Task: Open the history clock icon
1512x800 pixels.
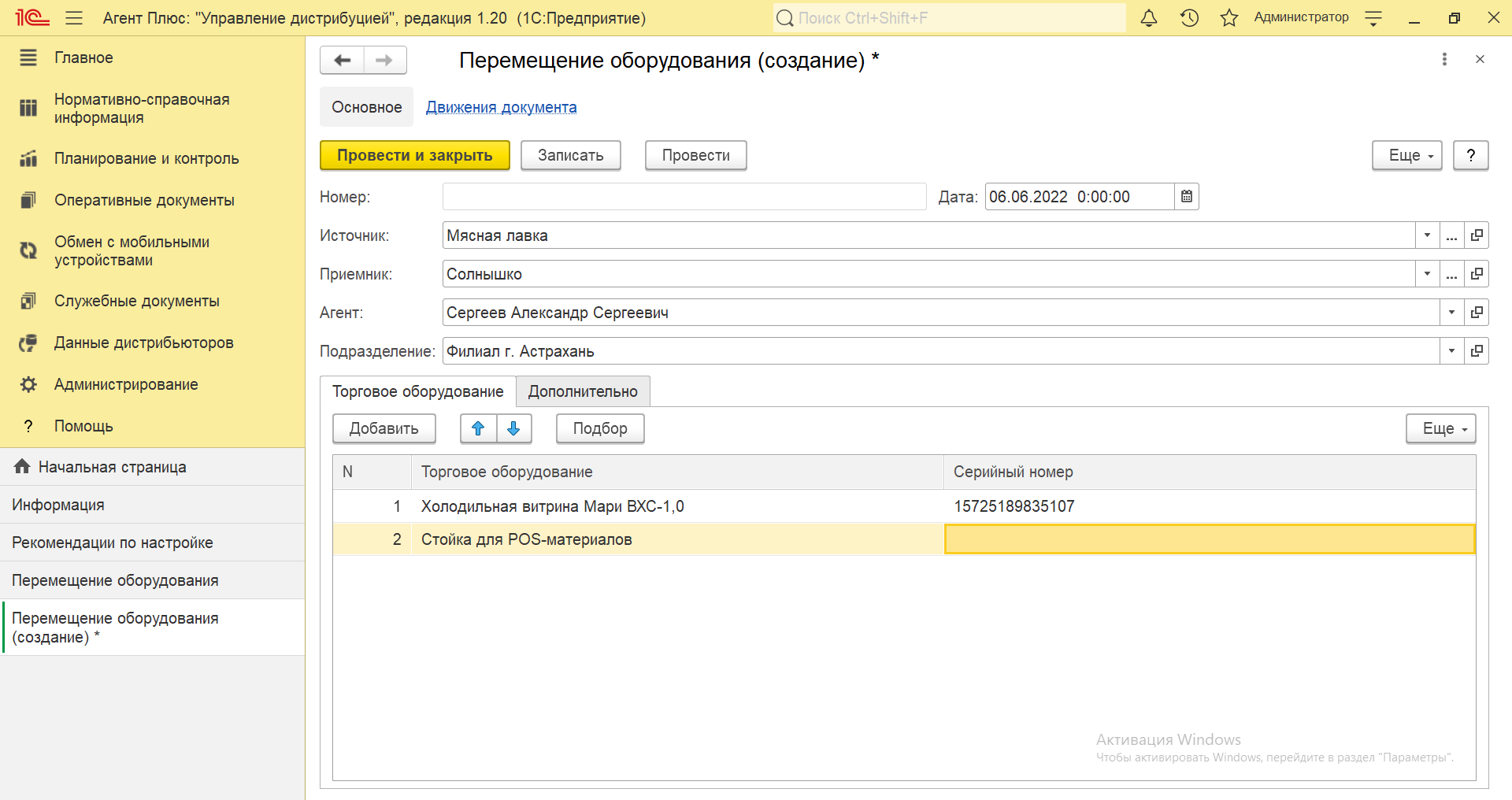Action: pos(1189,18)
